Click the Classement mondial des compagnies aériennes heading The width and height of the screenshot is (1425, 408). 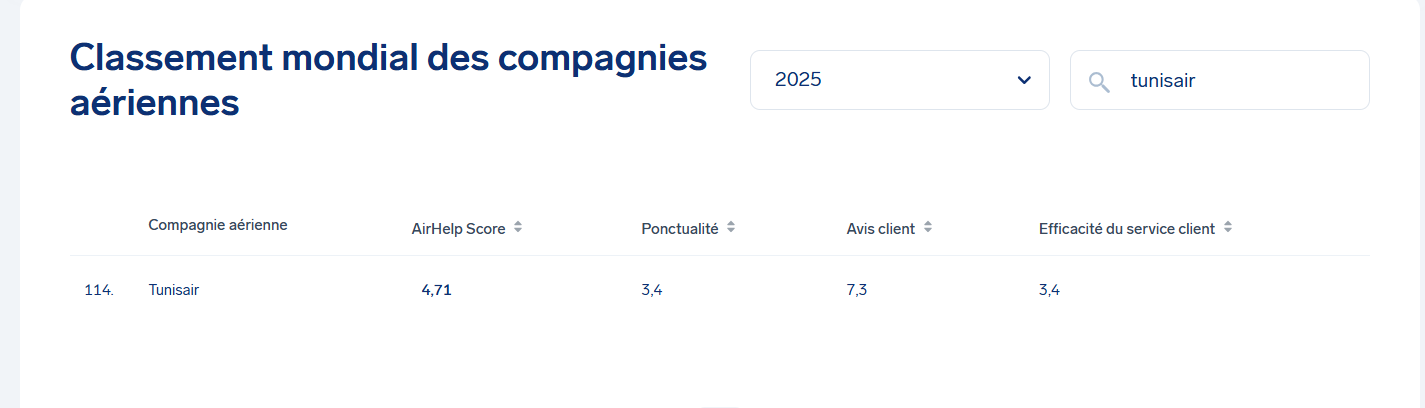click(x=388, y=80)
